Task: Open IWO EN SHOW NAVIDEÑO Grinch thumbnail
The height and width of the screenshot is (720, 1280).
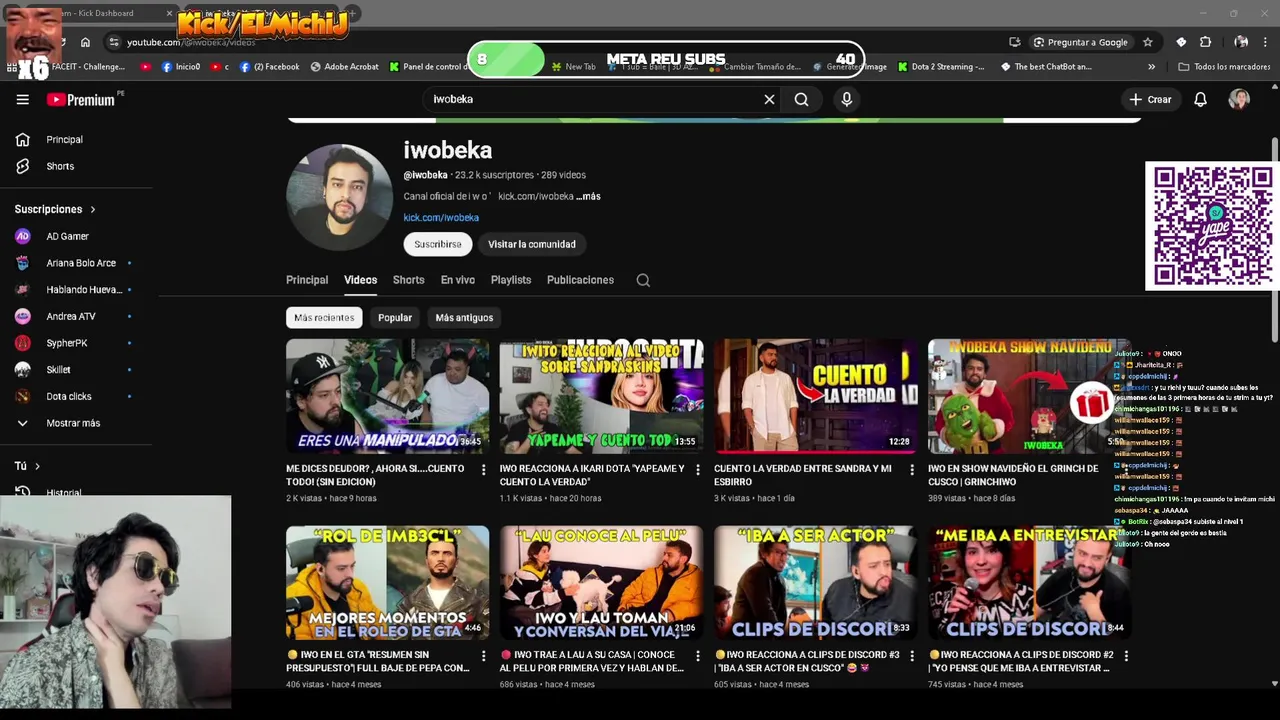Action: (1028, 396)
